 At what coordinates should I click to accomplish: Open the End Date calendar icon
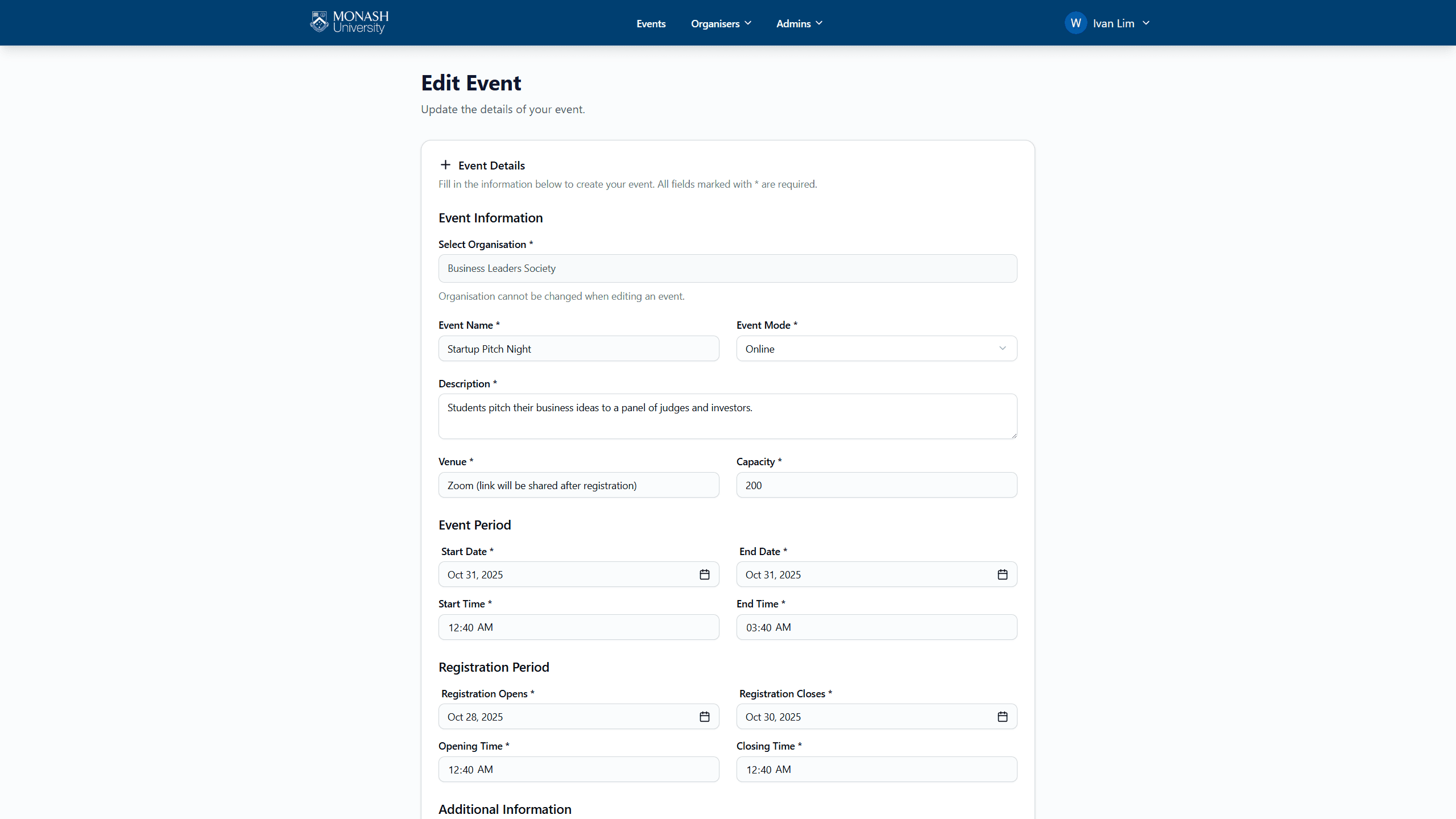coord(1002,574)
